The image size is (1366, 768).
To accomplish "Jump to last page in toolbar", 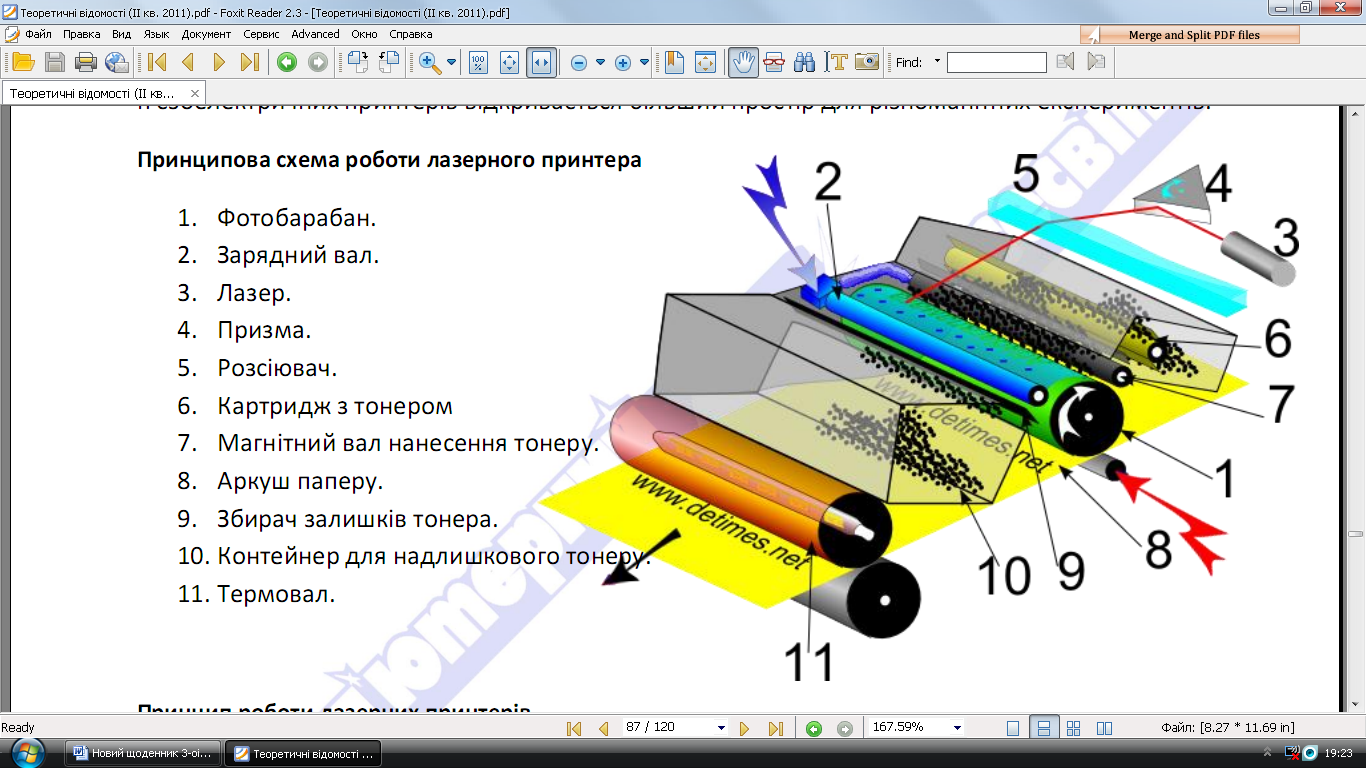I will tap(250, 62).
